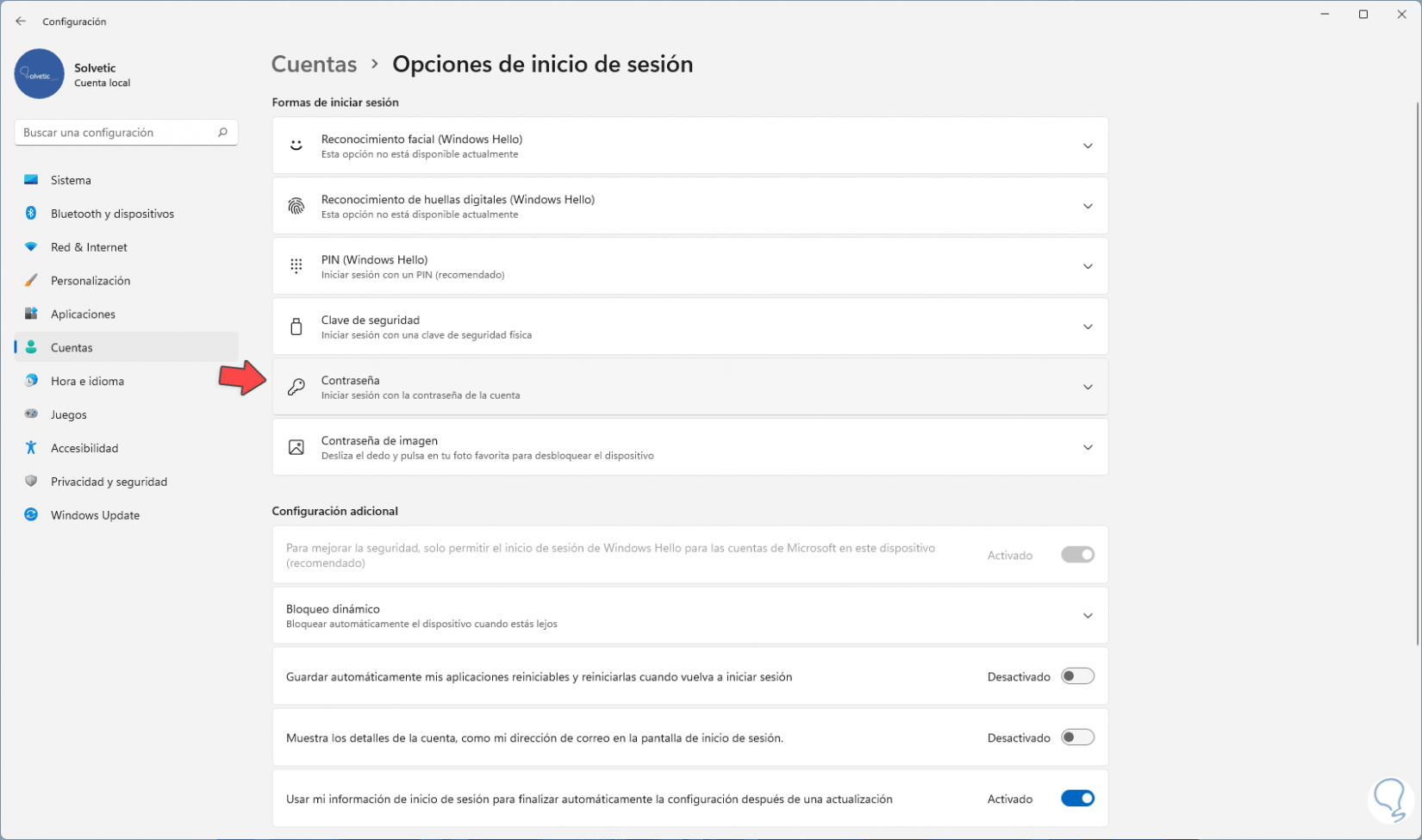The width and height of the screenshot is (1422, 840).
Task: Open Juegos settings page
Action: pyautogui.click(x=127, y=414)
